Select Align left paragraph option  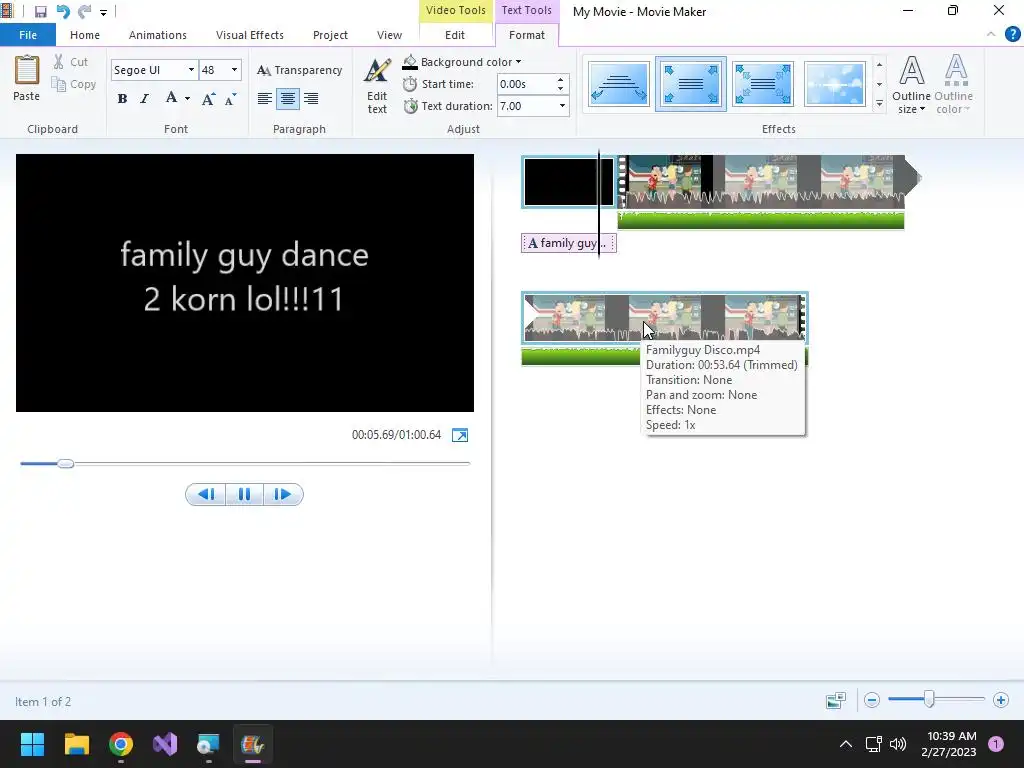(x=264, y=99)
